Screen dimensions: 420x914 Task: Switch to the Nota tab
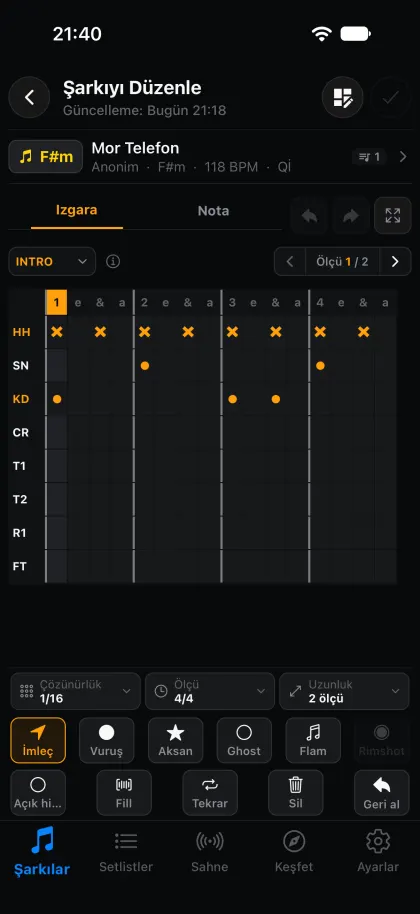213,210
